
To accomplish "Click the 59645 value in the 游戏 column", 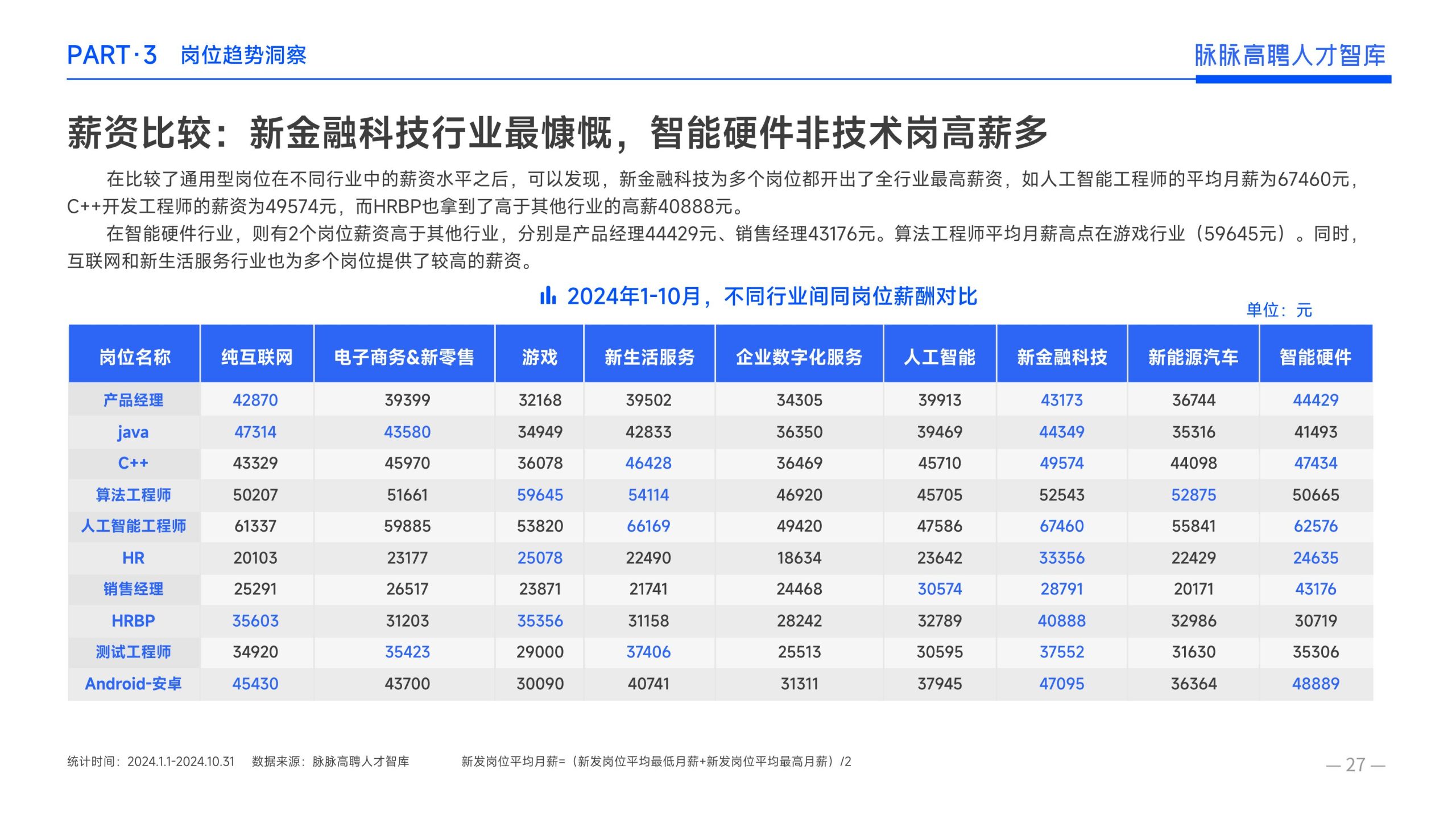I will coord(540,495).
